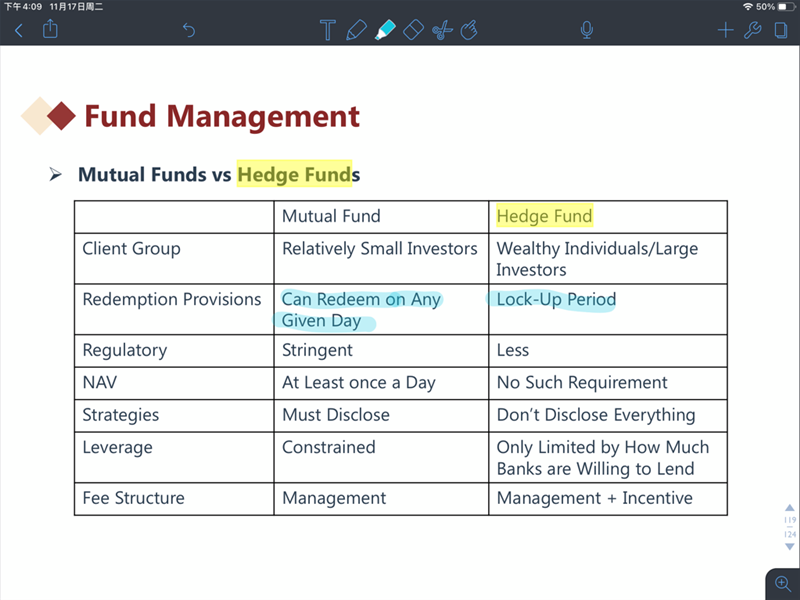Screen dimensions: 800x600
Task: Go back to the notes library
Action: [x=18, y=30]
